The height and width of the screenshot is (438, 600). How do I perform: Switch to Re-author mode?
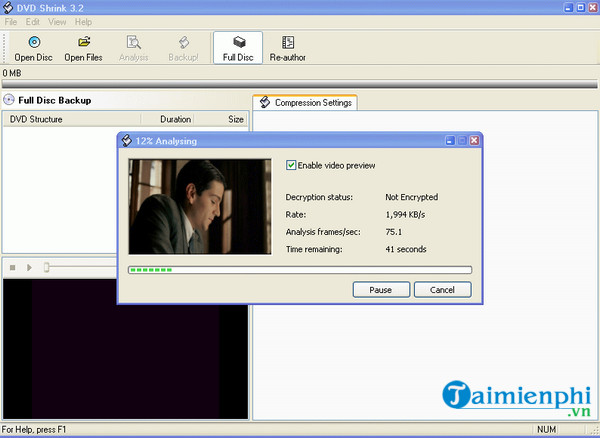tap(287, 48)
